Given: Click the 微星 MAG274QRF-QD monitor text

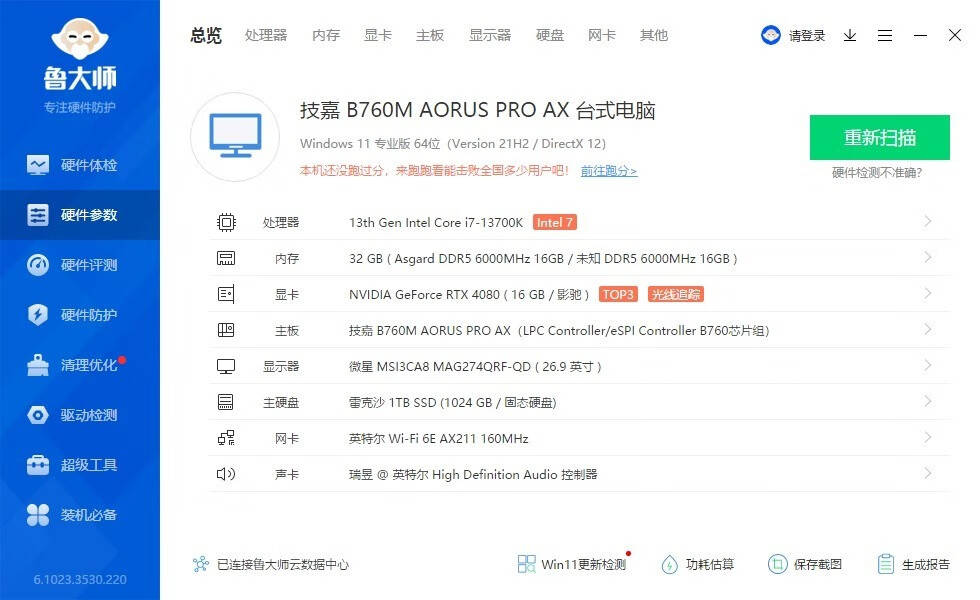Looking at the screenshot, I should (x=475, y=367).
